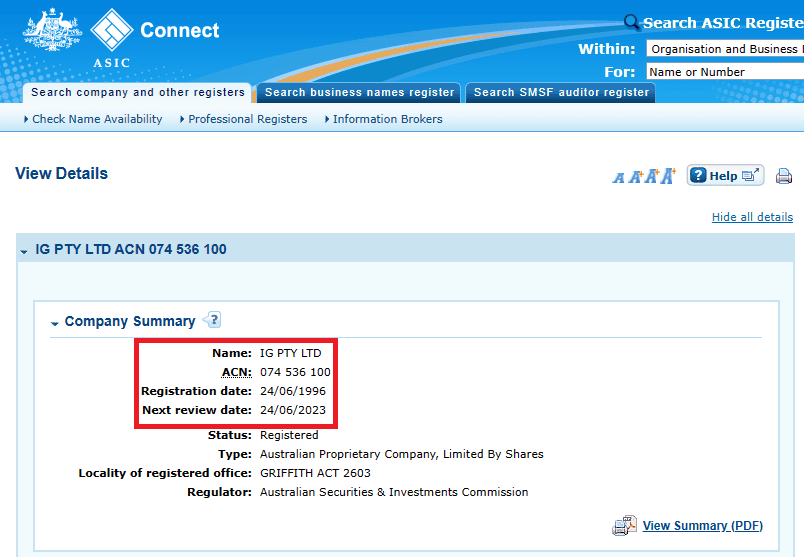805x557 pixels.
Task: Set the smallest font size A icon
Action: tap(619, 178)
